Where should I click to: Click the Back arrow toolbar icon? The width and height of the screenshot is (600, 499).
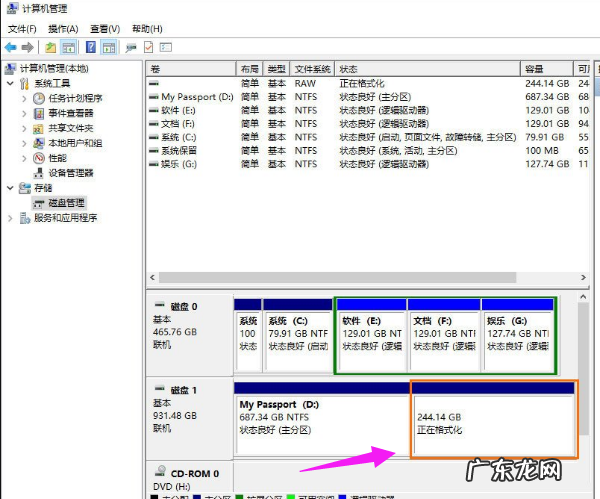click(11, 47)
